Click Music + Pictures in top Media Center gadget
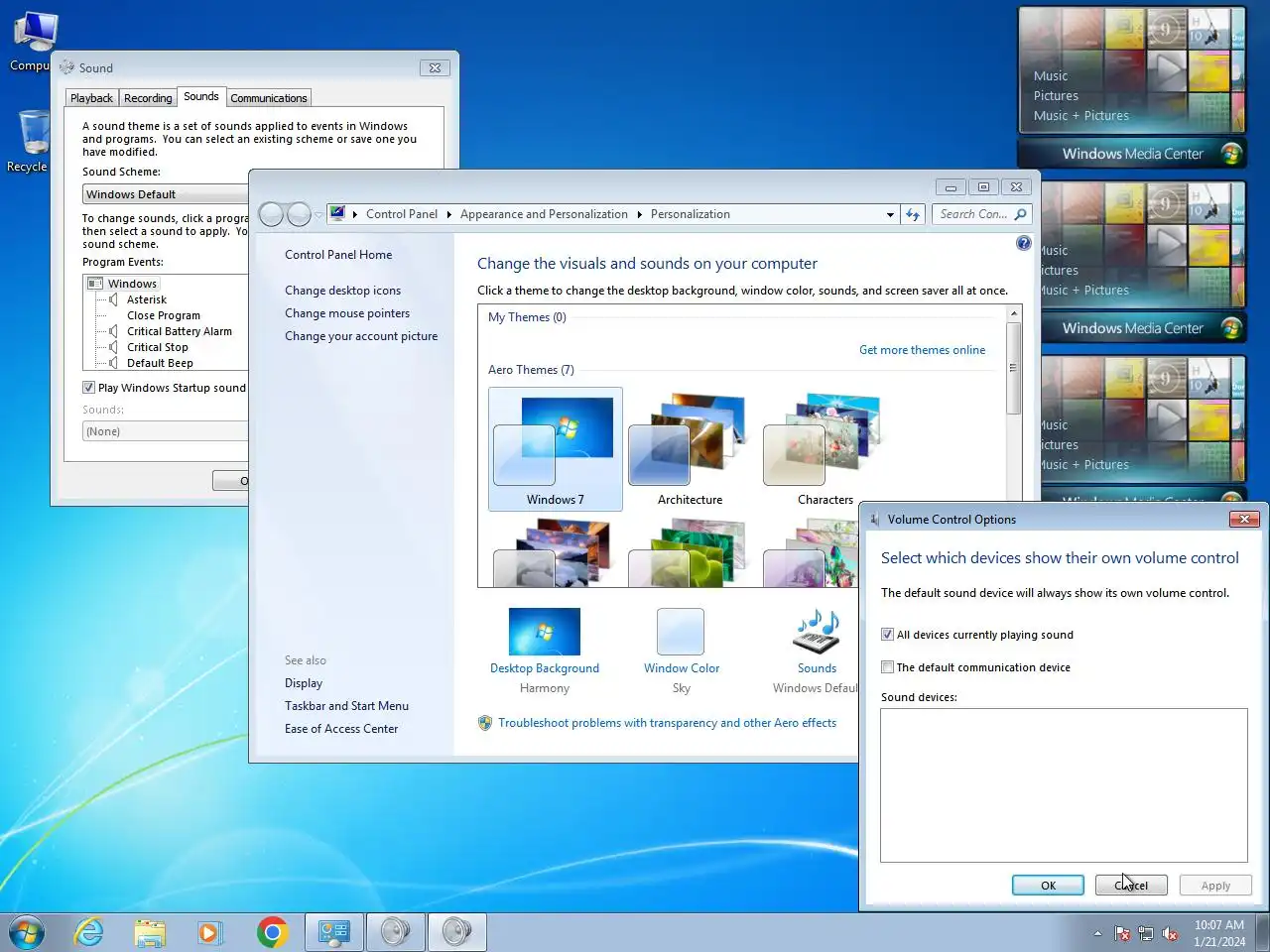This screenshot has height=952, width=1270. (x=1080, y=116)
